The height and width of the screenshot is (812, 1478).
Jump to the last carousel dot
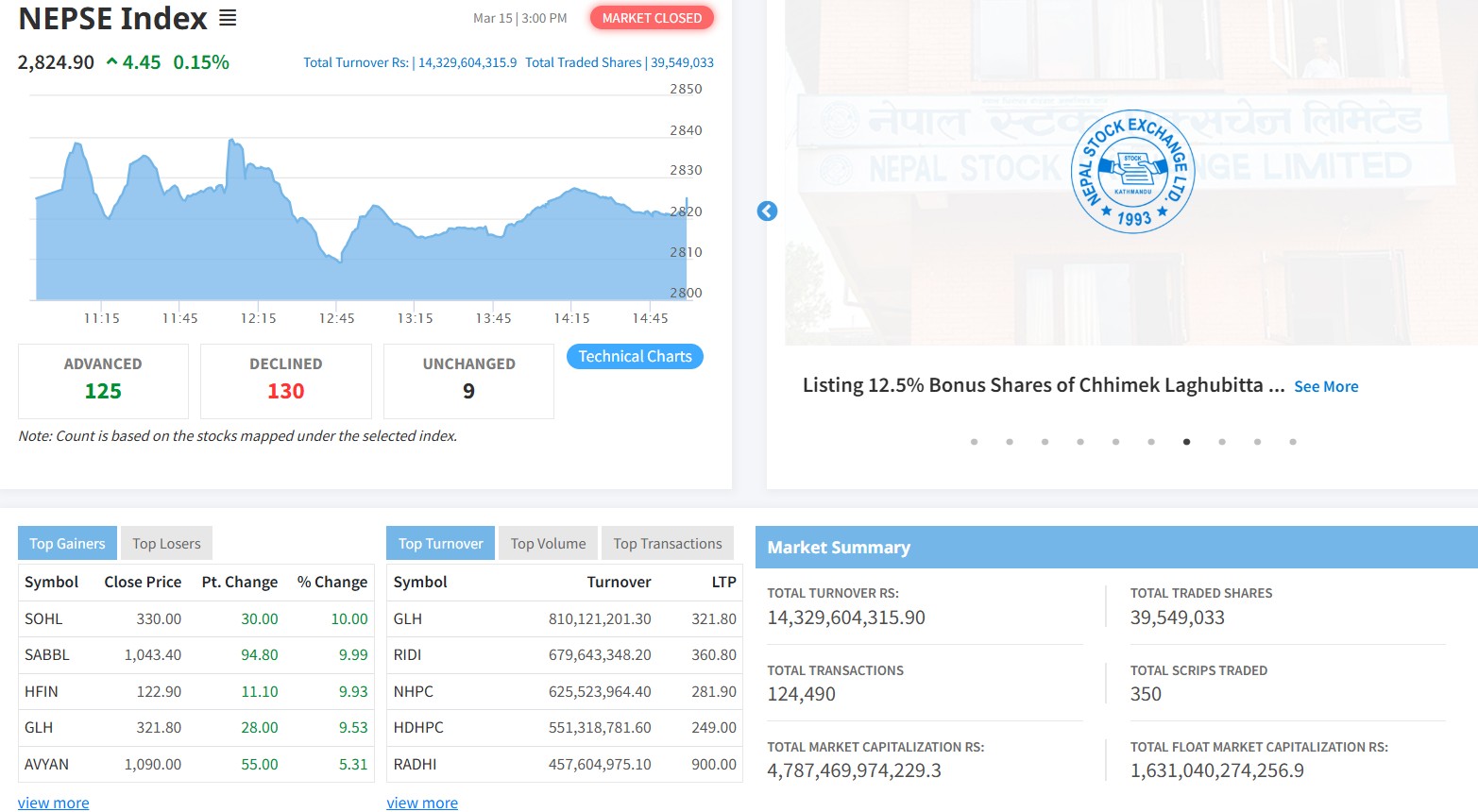coord(1293,442)
